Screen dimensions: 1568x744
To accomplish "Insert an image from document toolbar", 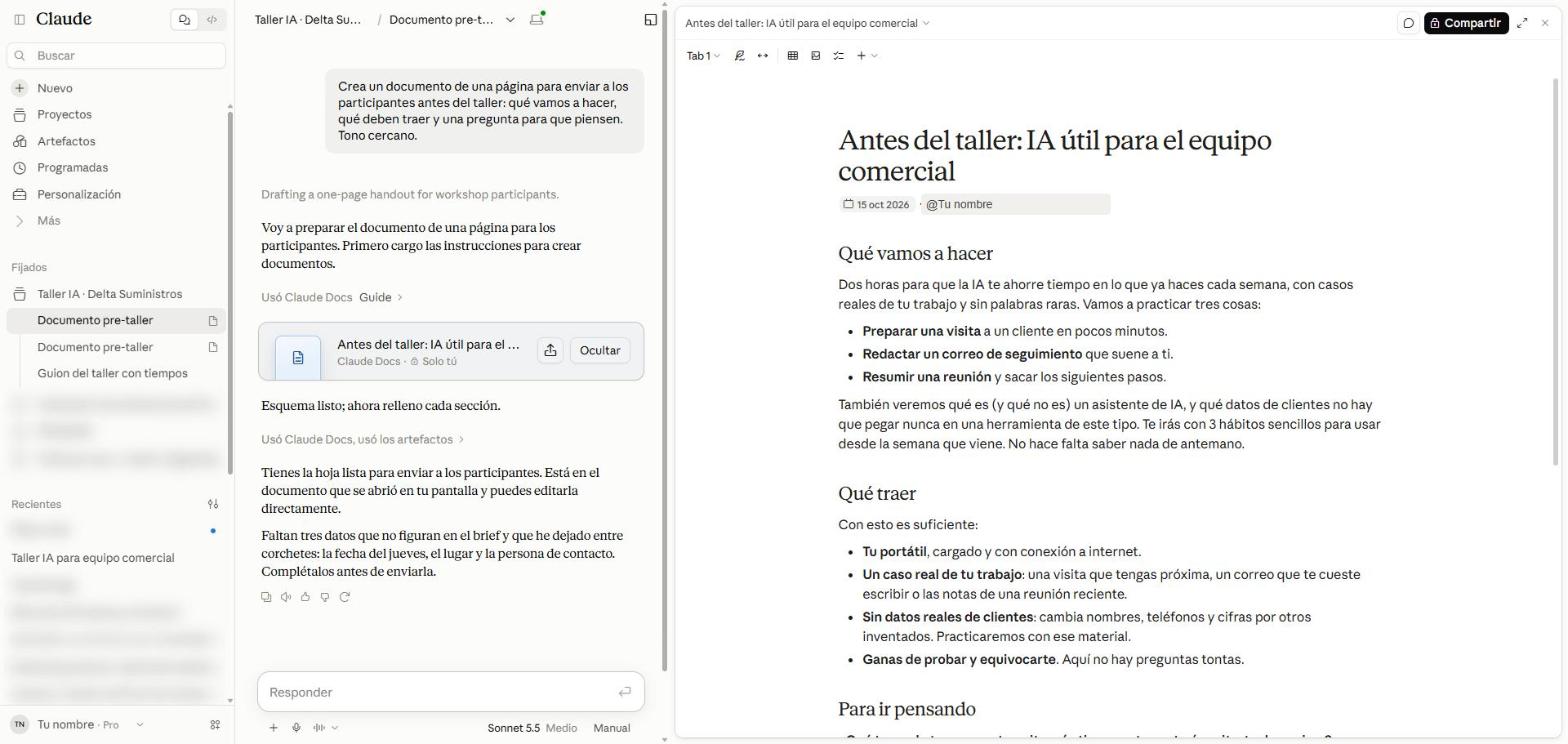I will point(816,56).
